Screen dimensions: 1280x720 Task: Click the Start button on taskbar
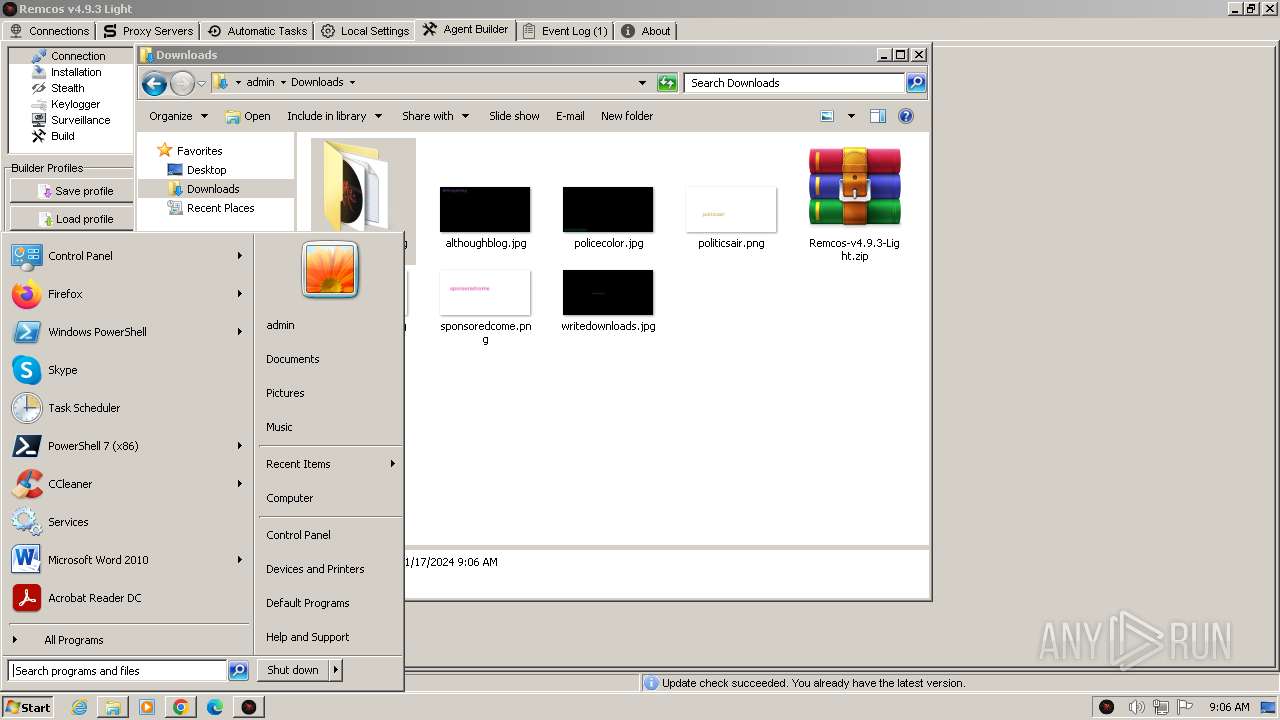click(x=28, y=707)
